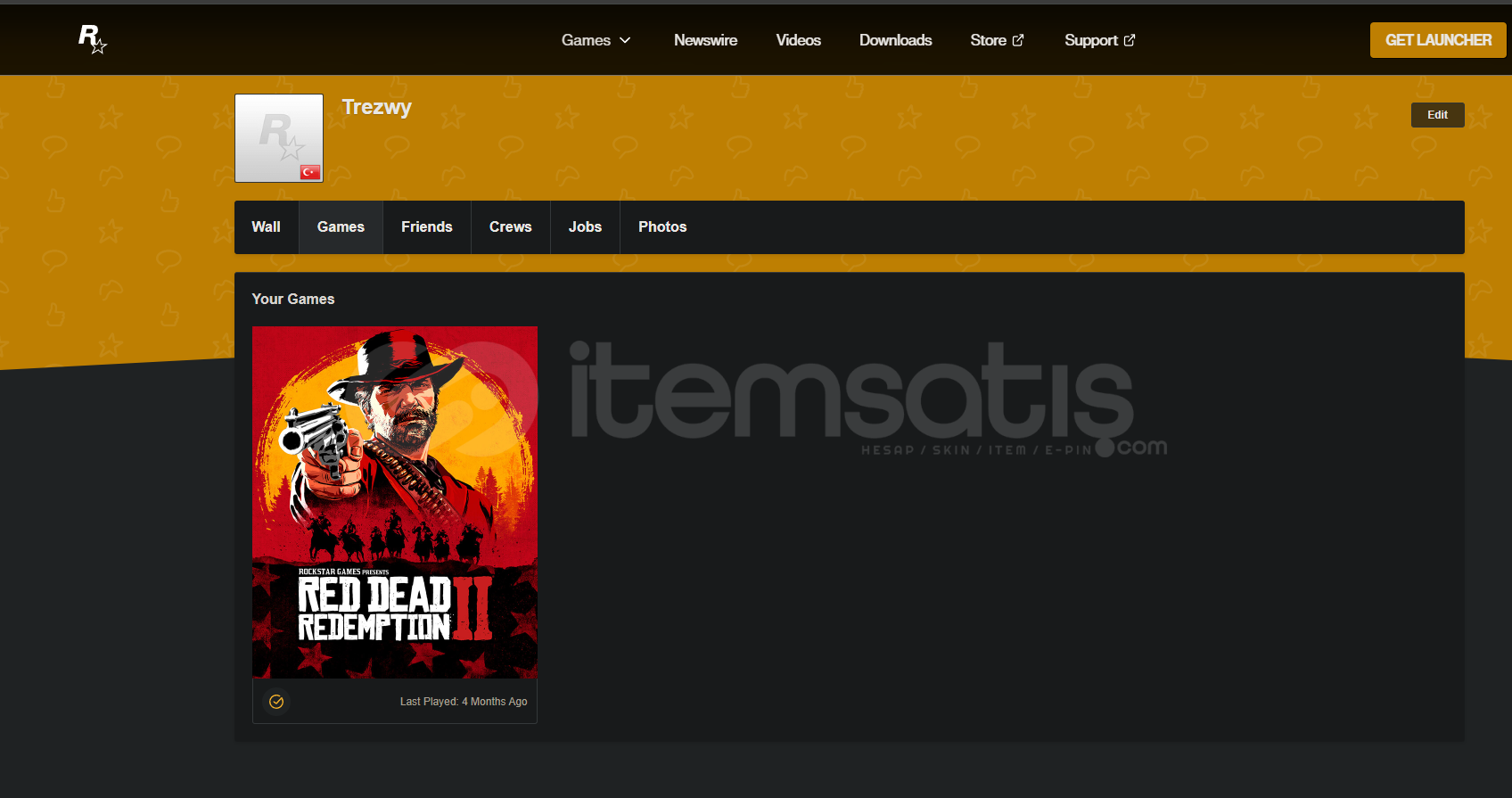Screen dimensions: 1512x798
Task: Open the Support external link
Action: (1099, 40)
